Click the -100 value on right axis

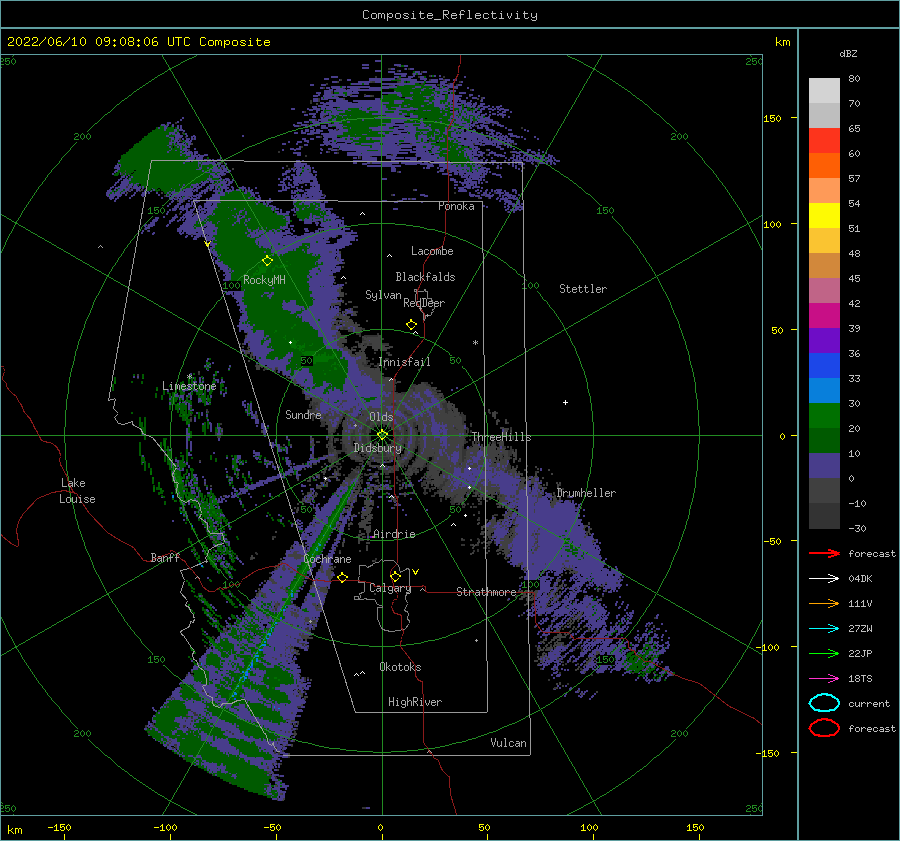point(769,647)
